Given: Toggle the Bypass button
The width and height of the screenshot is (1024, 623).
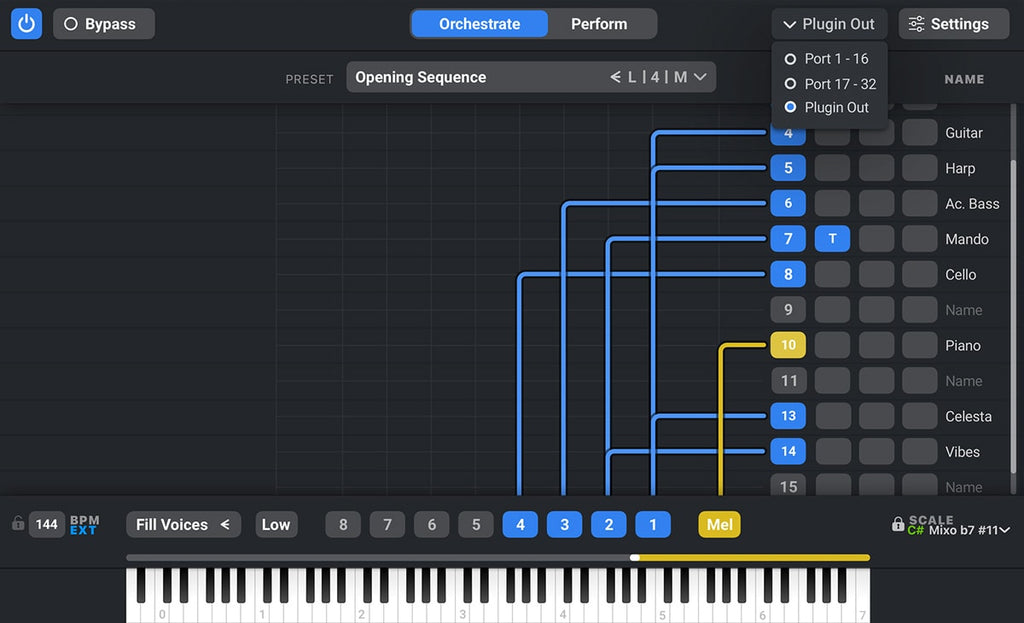Looking at the screenshot, I should coord(103,24).
